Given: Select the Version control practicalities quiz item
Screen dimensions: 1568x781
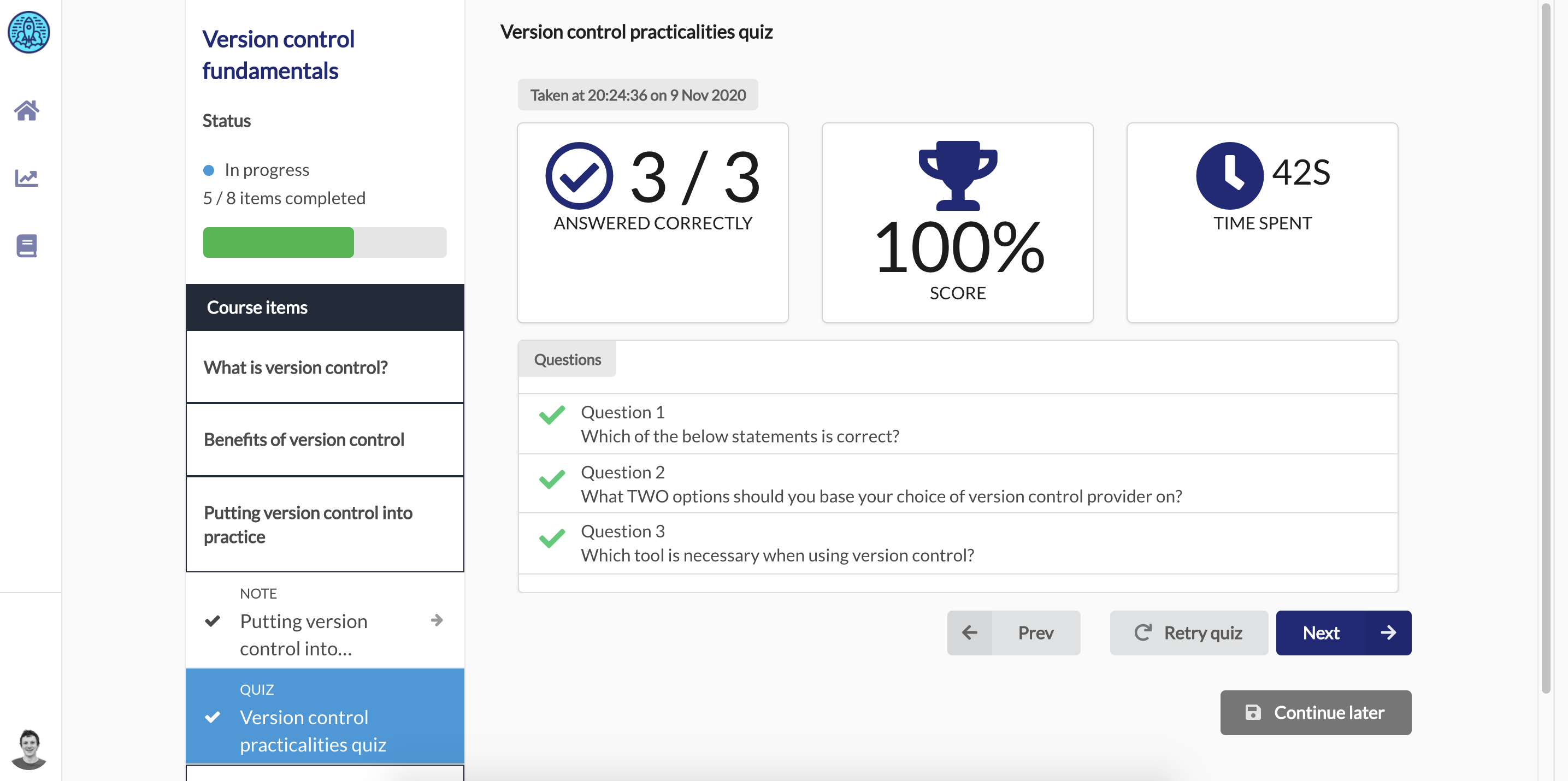Looking at the screenshot, I should click(325, 717).
